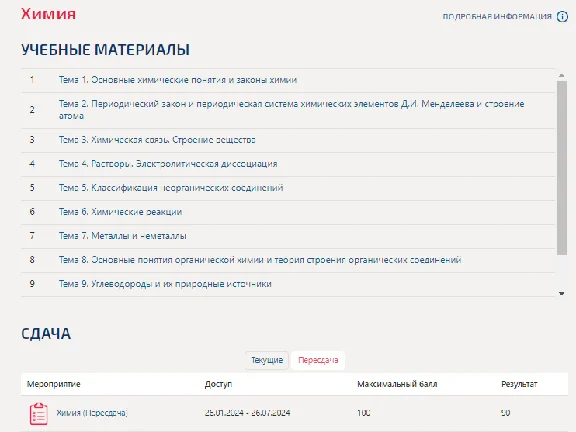Click the materials list scrollbar thumb

point(562,168)
